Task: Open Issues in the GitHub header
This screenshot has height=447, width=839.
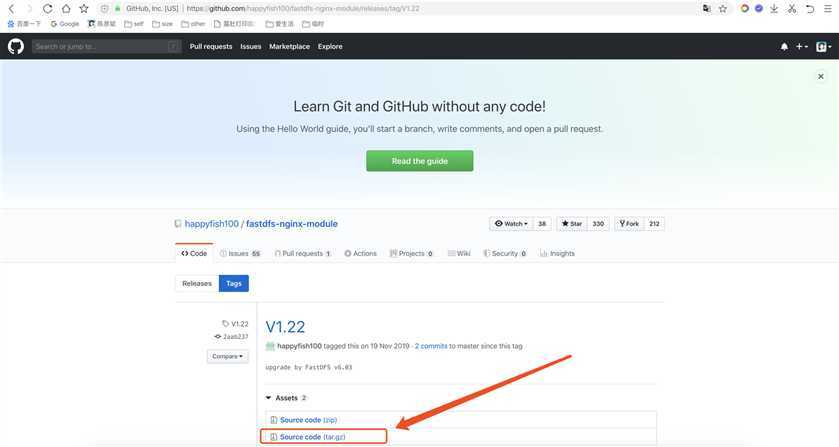Action: pyautogui.click(x=250, y=47)
